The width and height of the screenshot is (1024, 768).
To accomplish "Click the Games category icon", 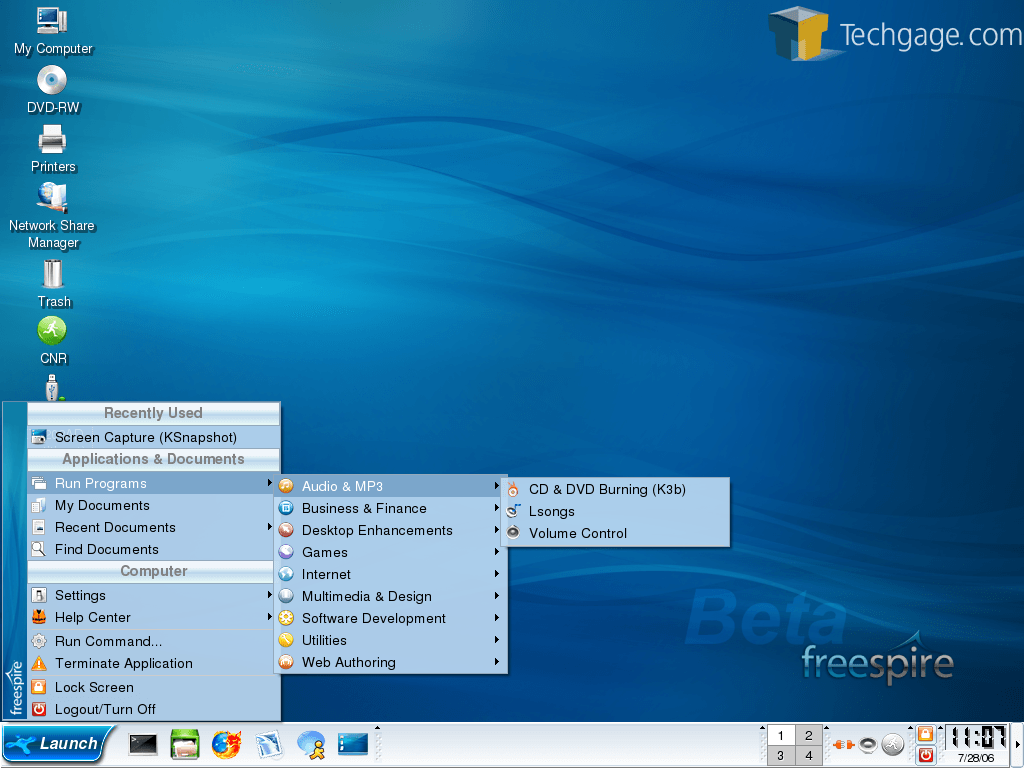I will coord(286,552).
